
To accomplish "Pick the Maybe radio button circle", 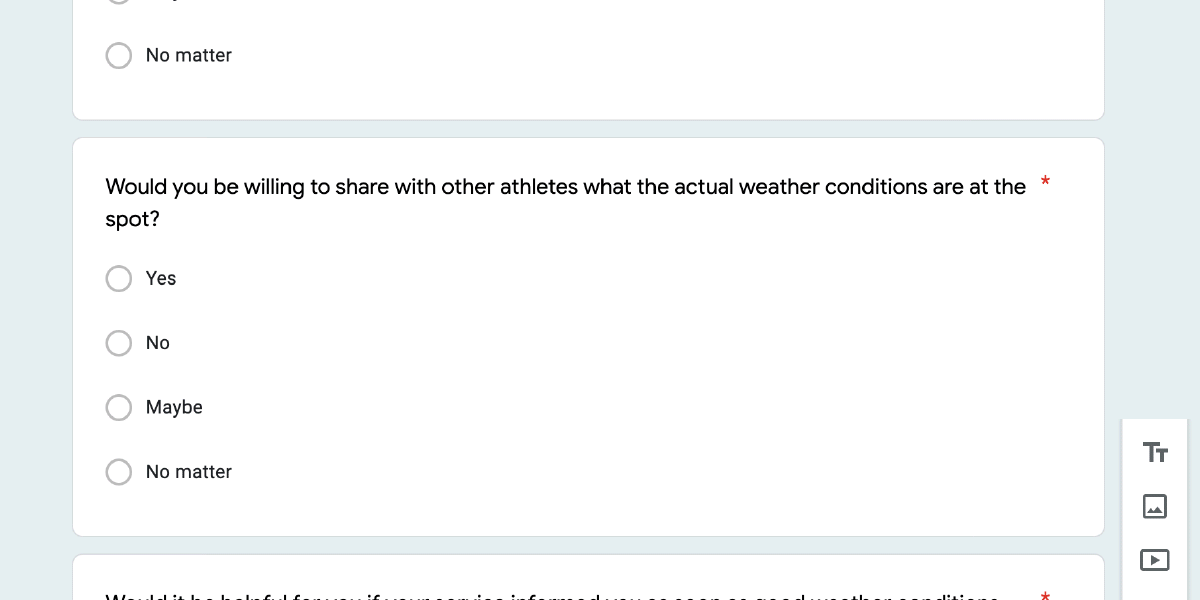I will pyautogui.click(x=119, y=407).
